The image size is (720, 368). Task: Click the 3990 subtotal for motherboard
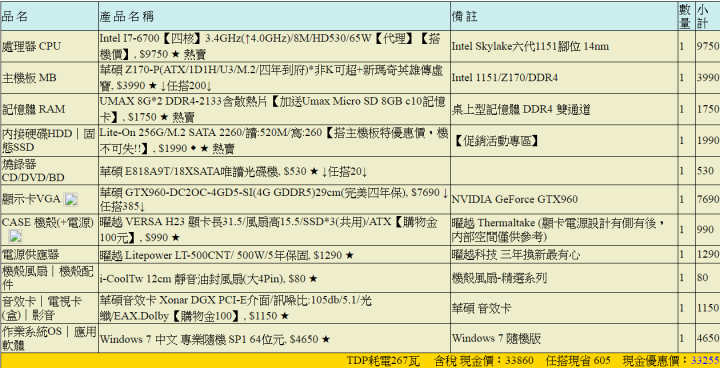[708, 78]
